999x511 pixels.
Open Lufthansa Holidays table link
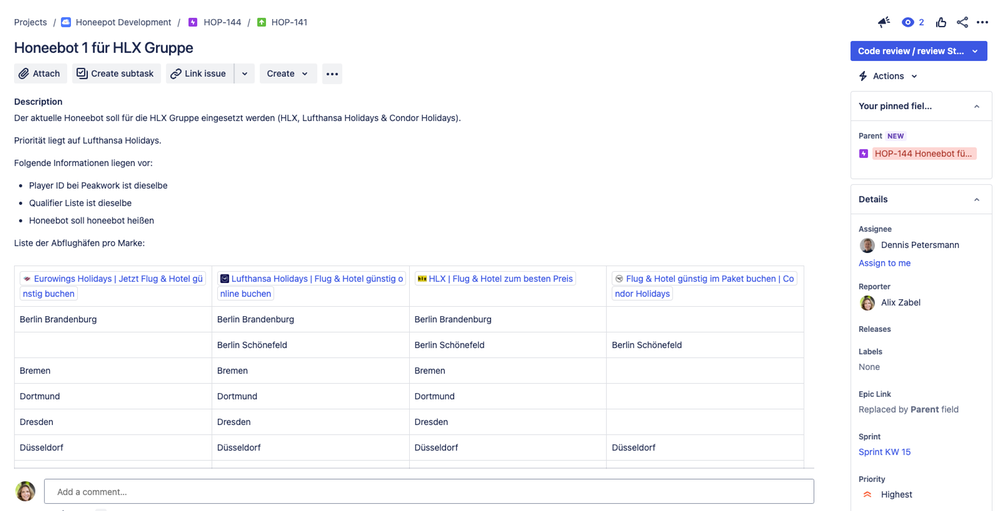[x=311, y=286]
